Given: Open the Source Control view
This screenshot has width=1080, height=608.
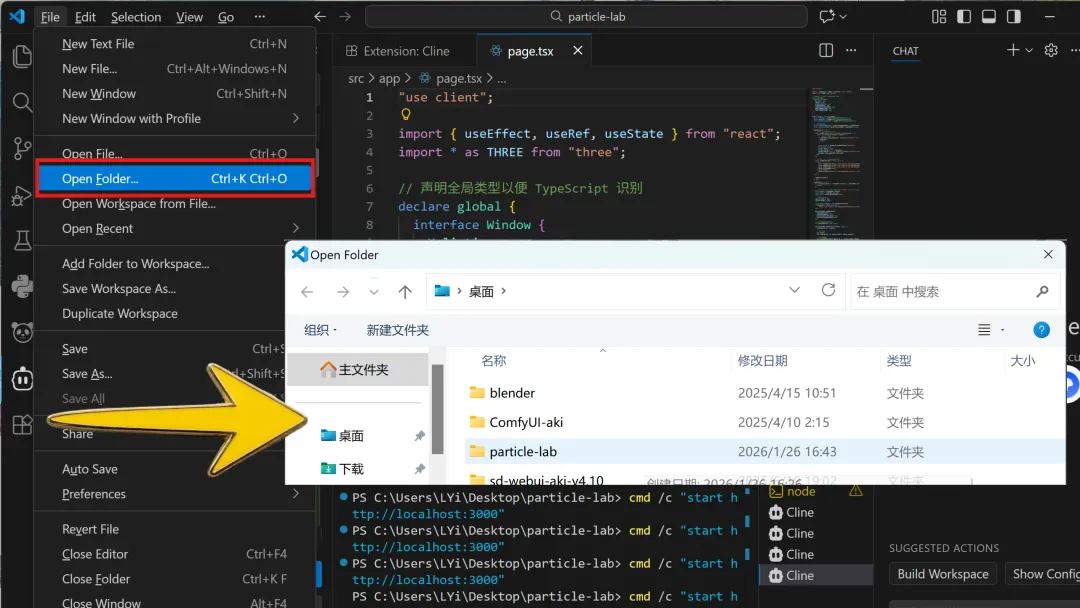Looking at the screenshot, I should click(x=22, y=148).
